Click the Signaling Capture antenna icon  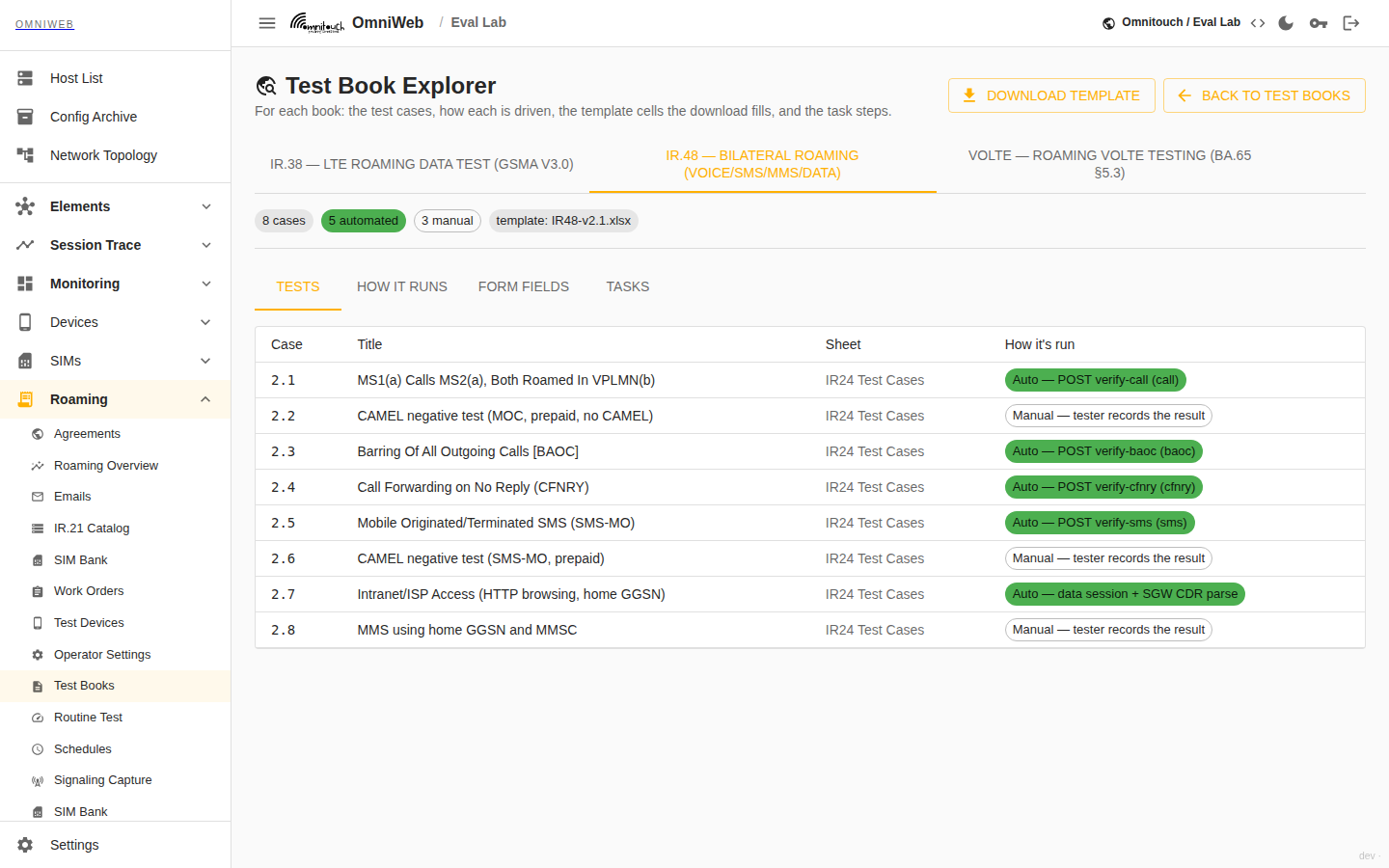pos(38,780)
